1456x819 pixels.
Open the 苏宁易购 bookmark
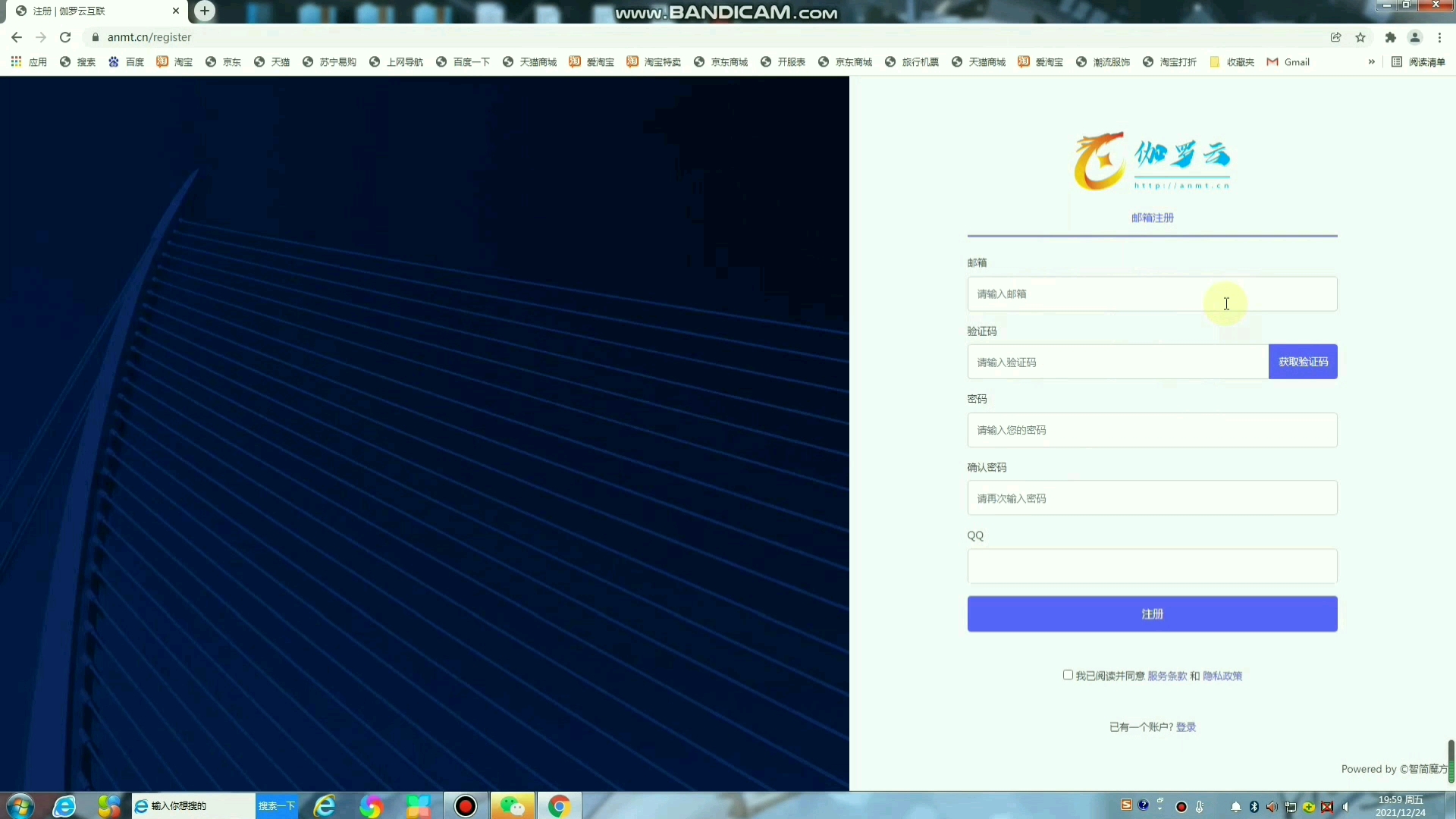coord(329,62)
